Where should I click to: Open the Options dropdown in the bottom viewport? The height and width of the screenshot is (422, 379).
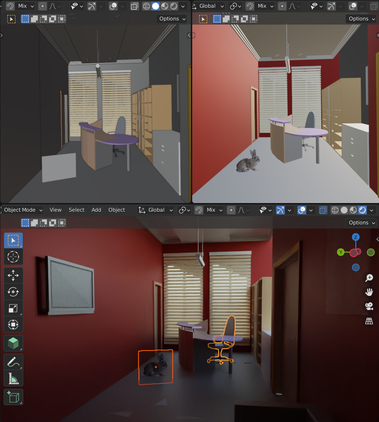coord(361,223)
